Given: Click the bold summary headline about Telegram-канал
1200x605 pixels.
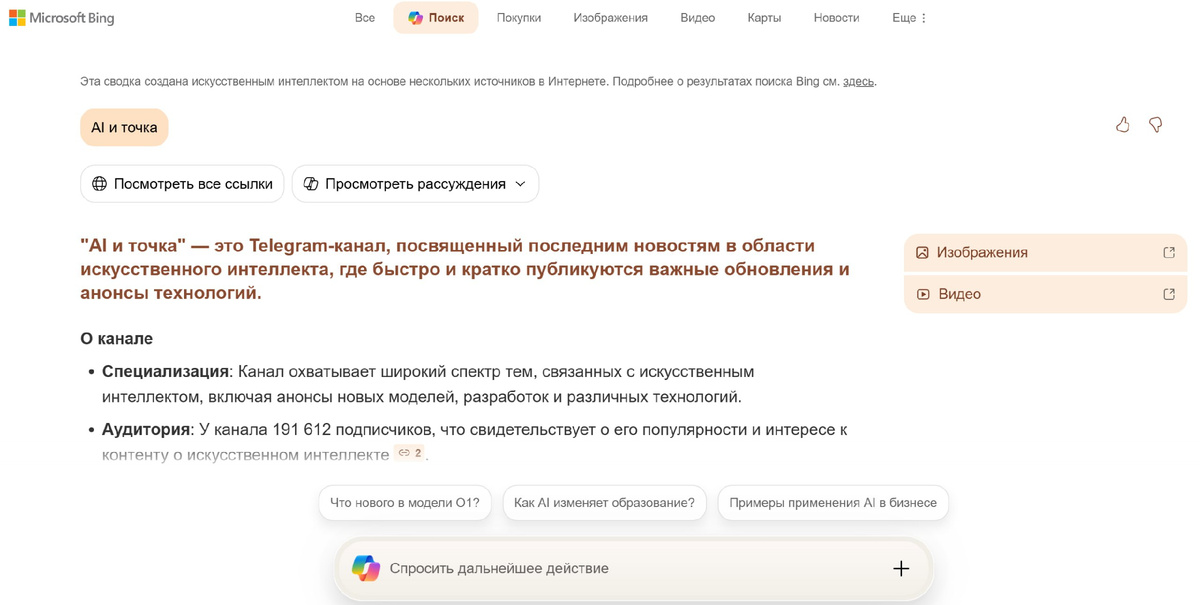Looking at the screenshot, I should pos(465,269).
